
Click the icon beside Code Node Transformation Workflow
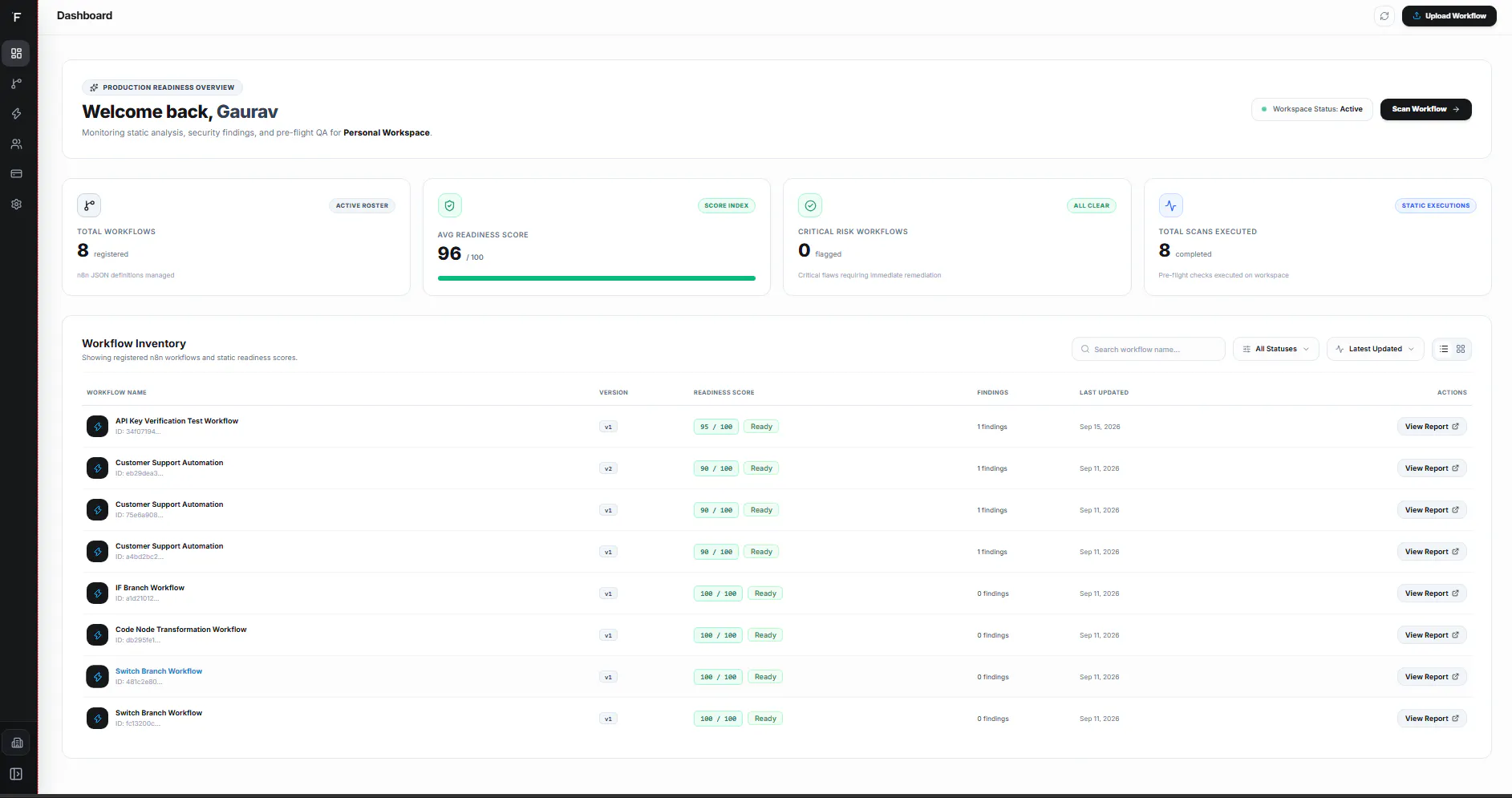(x=97, y=635)
